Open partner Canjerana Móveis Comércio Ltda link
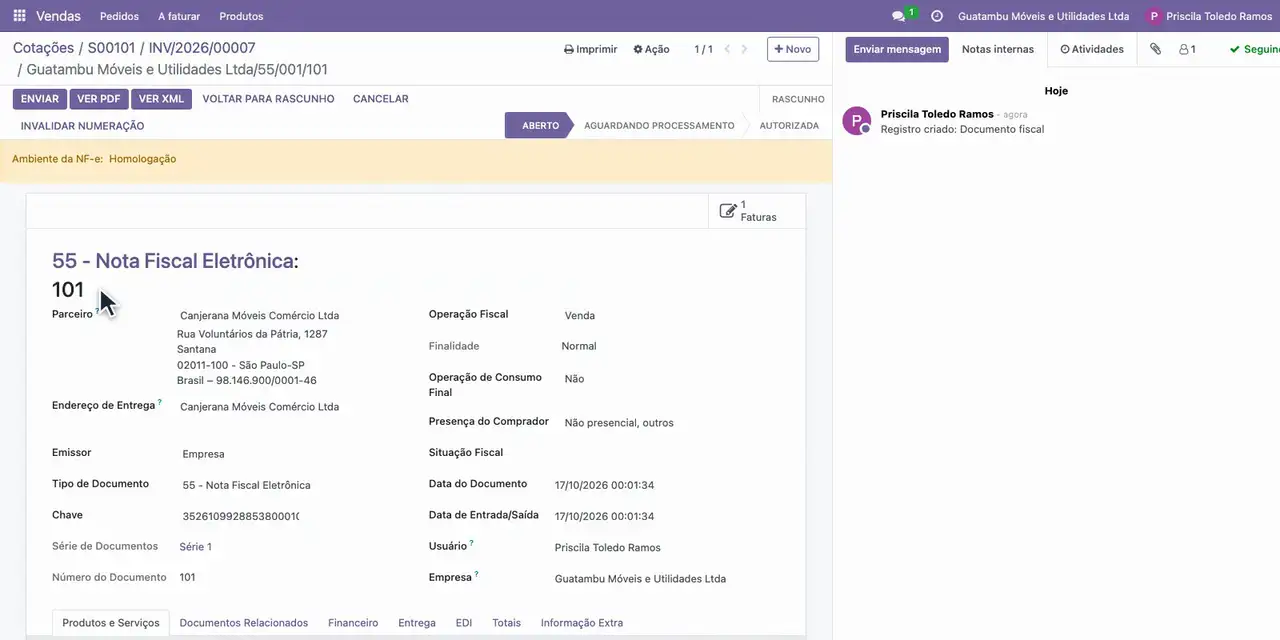1280x640 pixels. coord(259,316)
